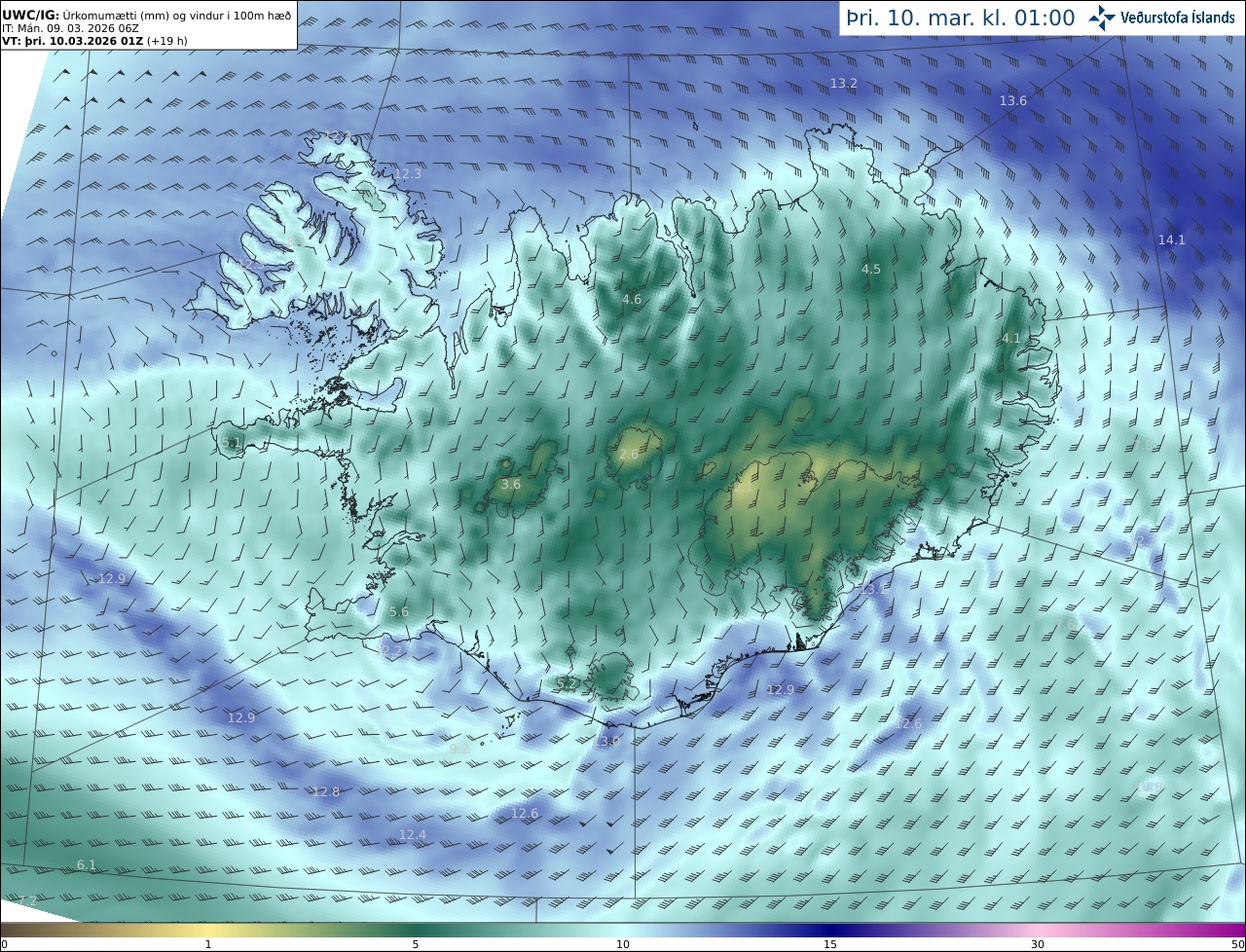The height and width of the screenshot is (952, 1246).
Task: Click the 9.2 value over the sea
Action: [459, 749]
